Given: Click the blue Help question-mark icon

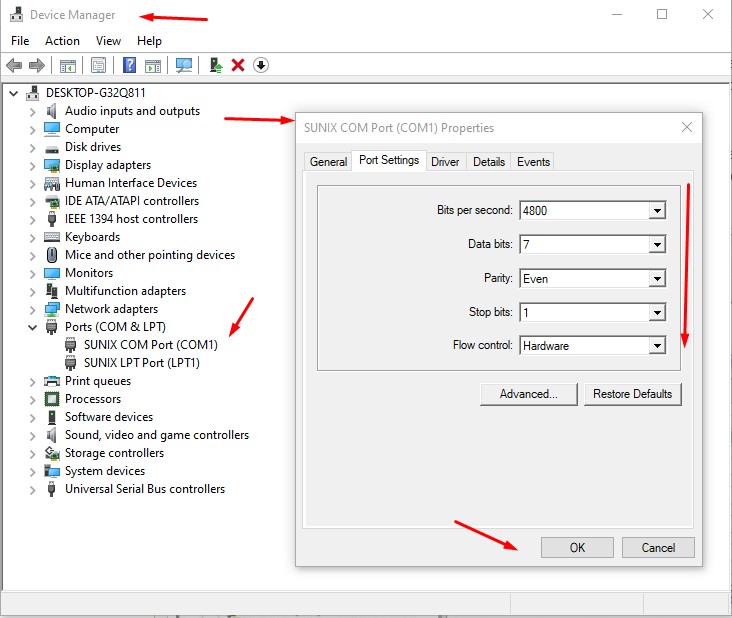Looking at the screenshot, I should tap(129, 65).
